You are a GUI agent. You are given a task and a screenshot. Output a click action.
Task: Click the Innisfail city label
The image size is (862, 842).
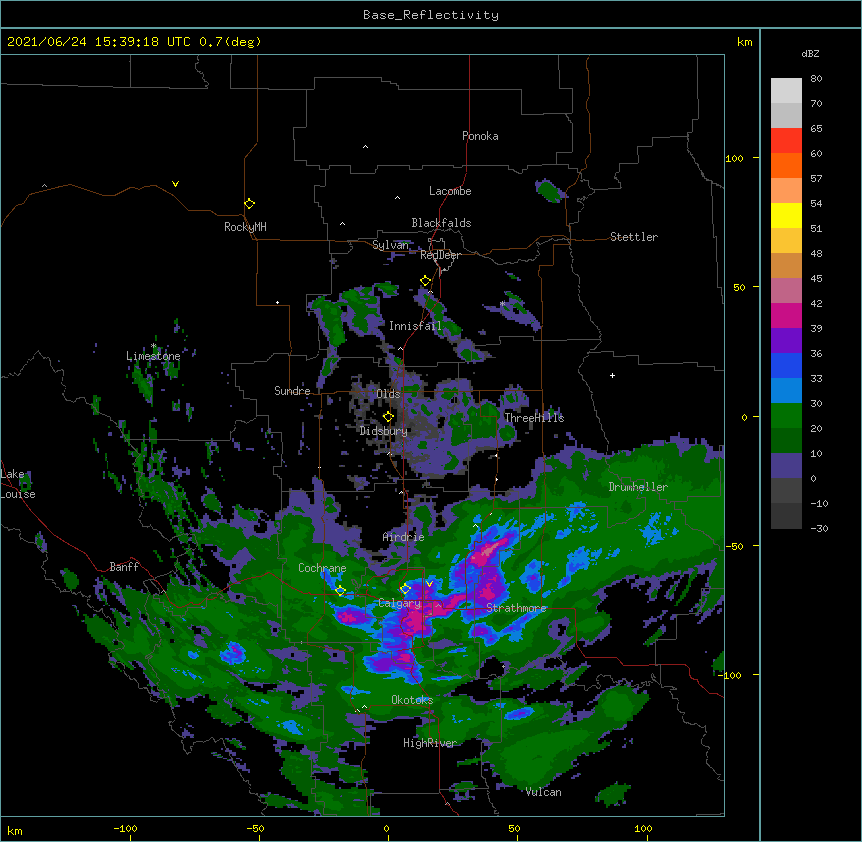click(415, 326)
